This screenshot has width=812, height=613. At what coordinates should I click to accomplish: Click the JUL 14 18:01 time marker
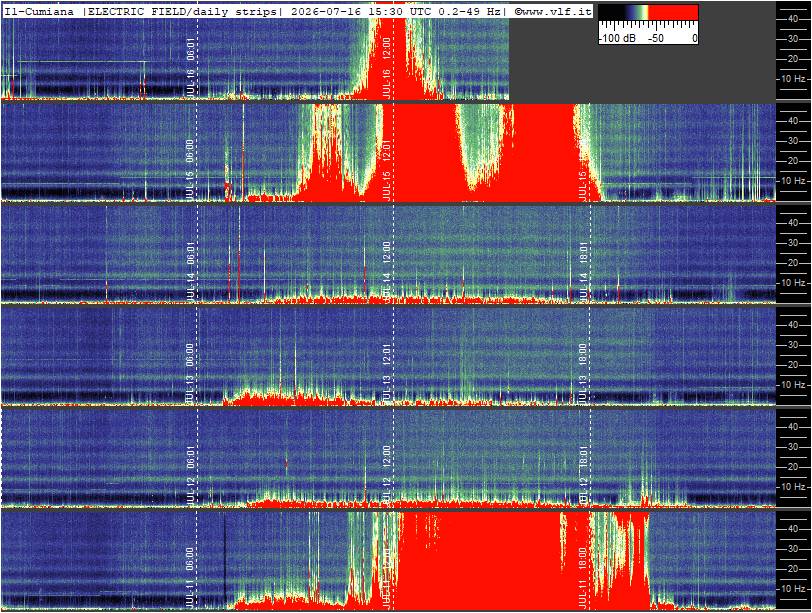583,271
